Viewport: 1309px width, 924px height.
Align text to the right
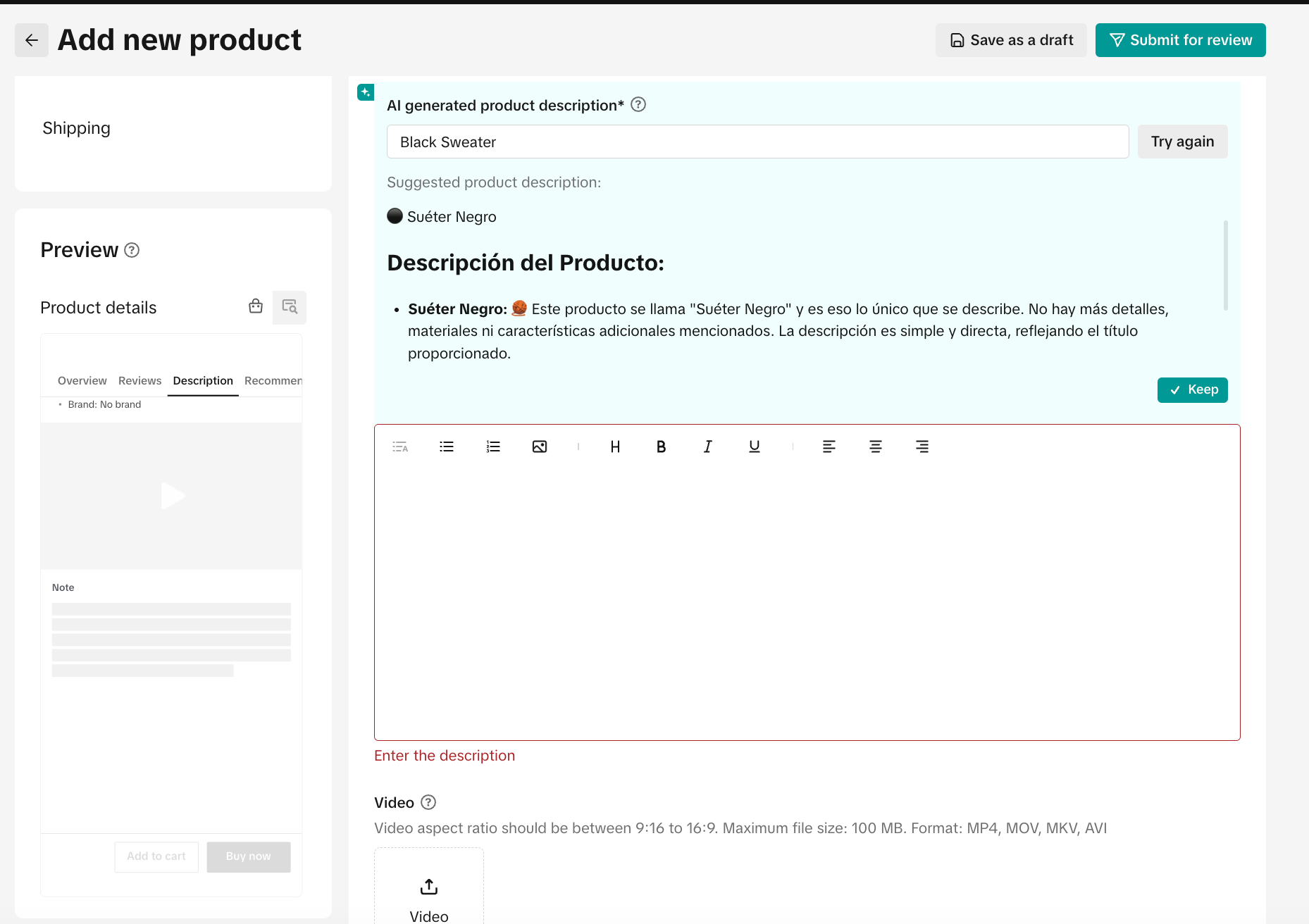922,447
